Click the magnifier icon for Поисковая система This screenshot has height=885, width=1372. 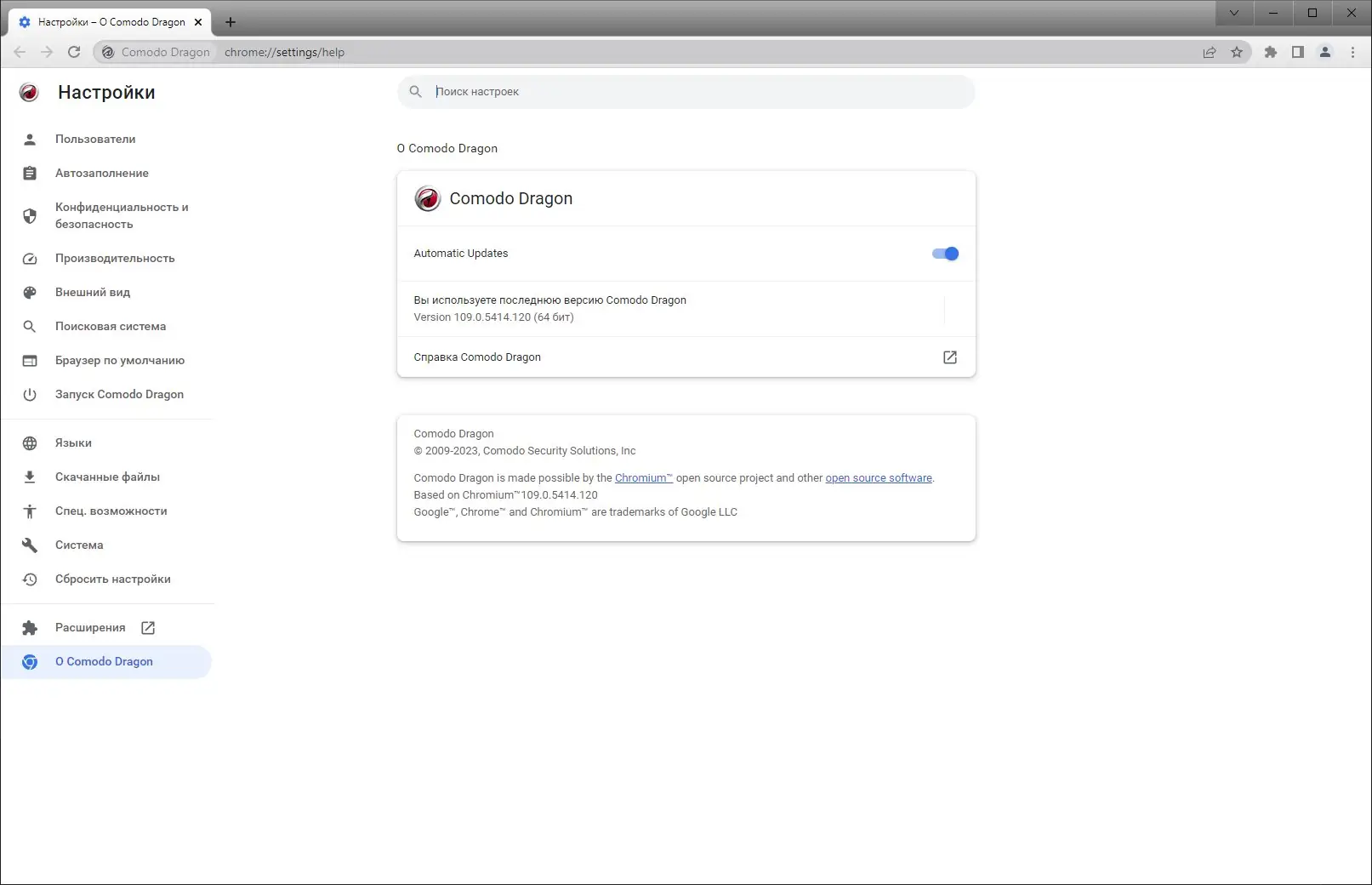click(x=30, y=326)
